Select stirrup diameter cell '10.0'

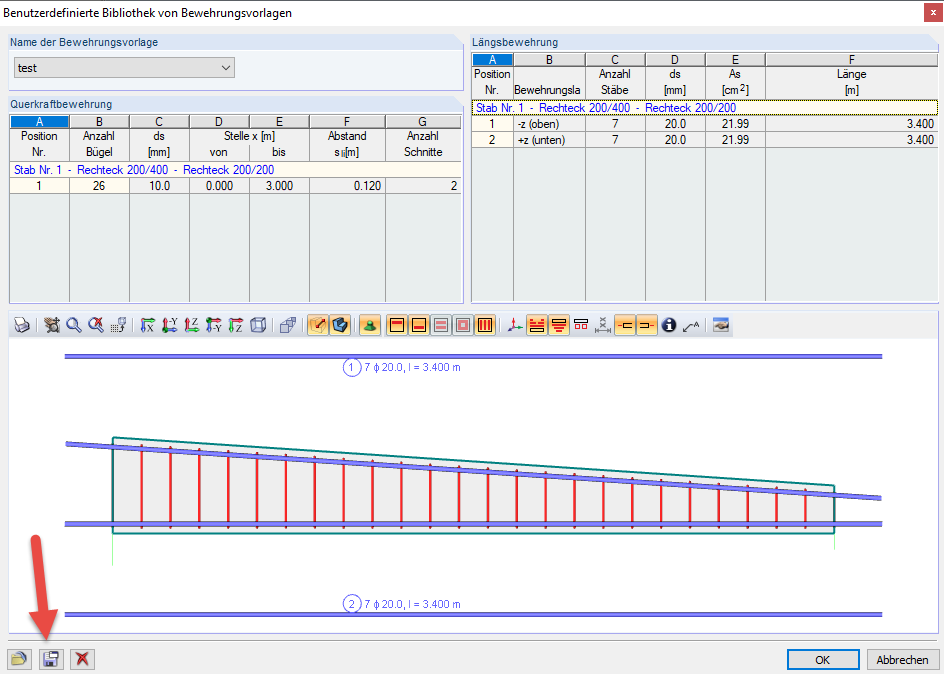point(160,186)
